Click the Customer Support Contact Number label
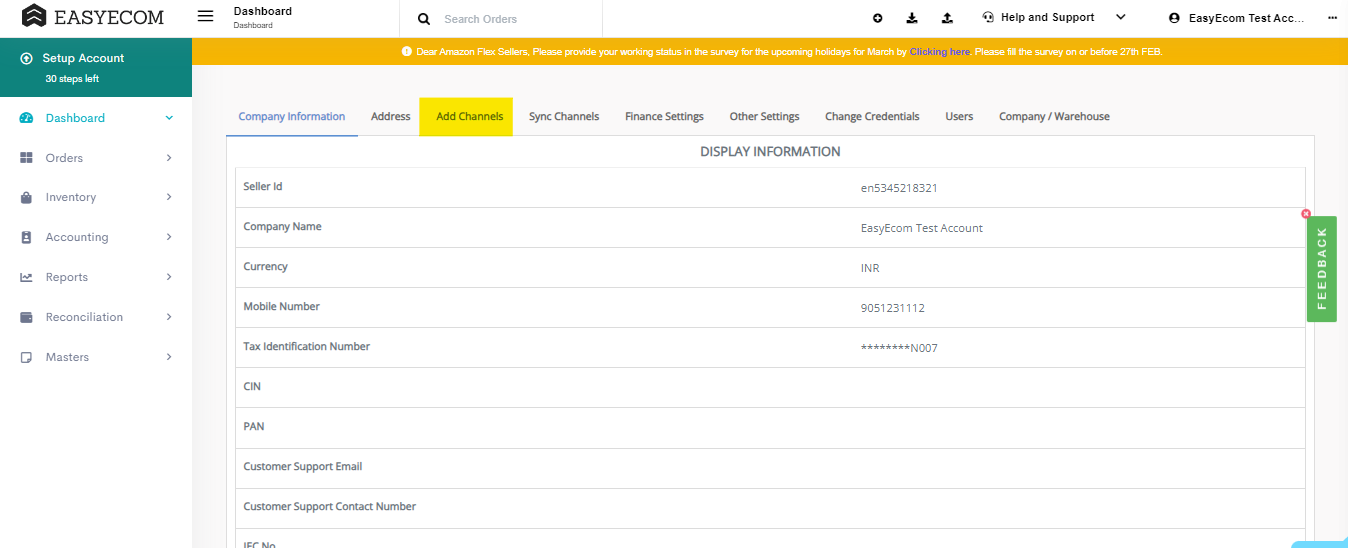The width and height of the screenshot is (1348, 548). point(330,507)
